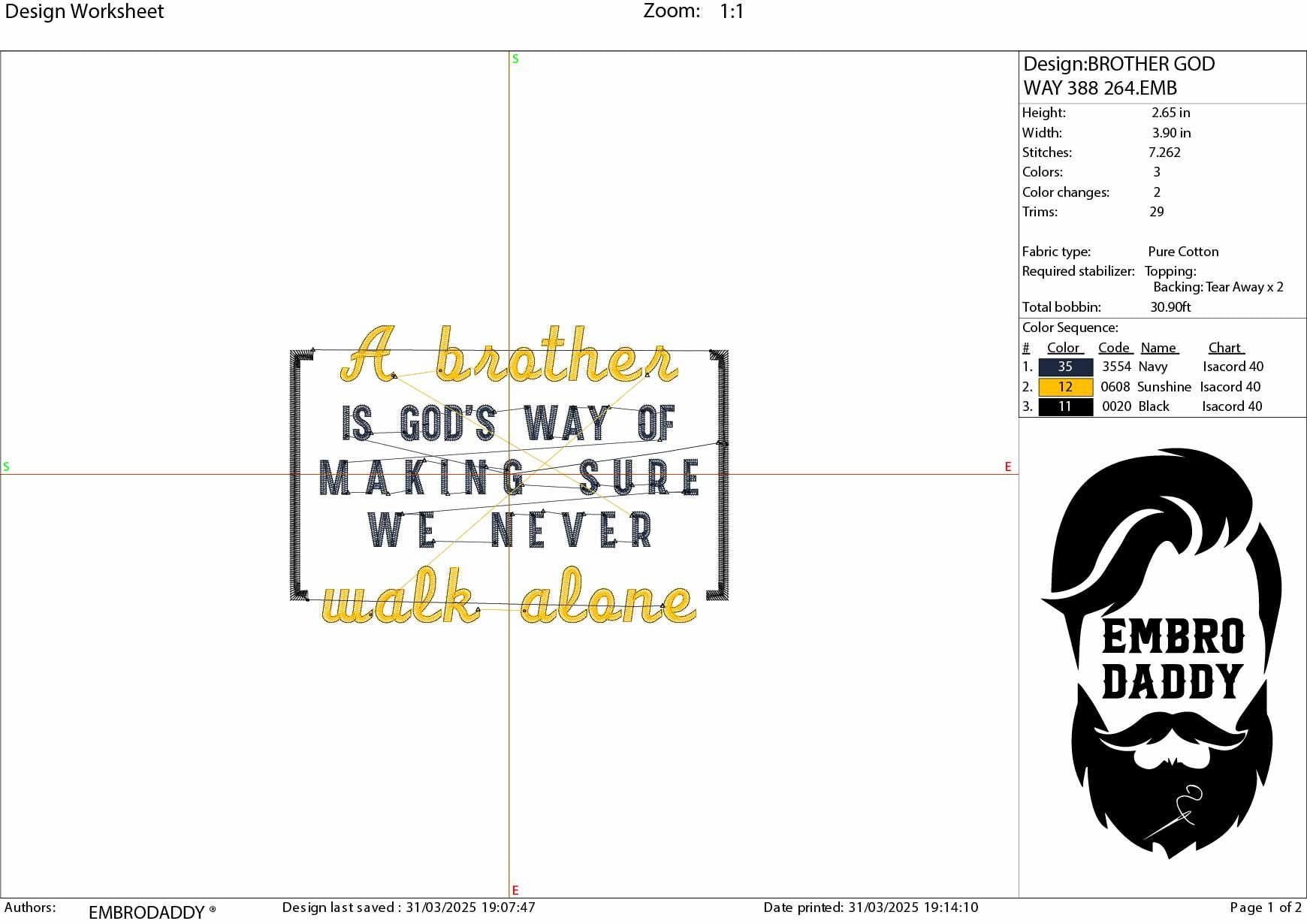Viewport: 1307px width, 924px height.
Task: Click thread code '0608'
Action: (x=1115, y=387)
